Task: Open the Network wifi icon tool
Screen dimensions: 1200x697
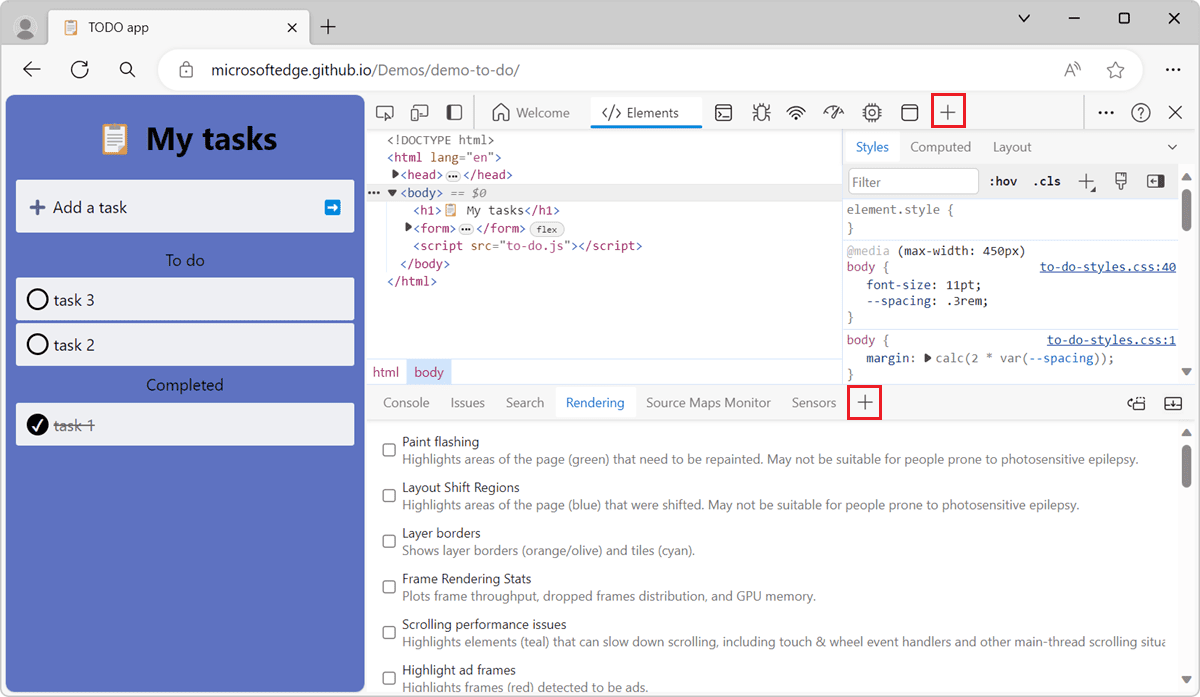Action: click(796, 113)
